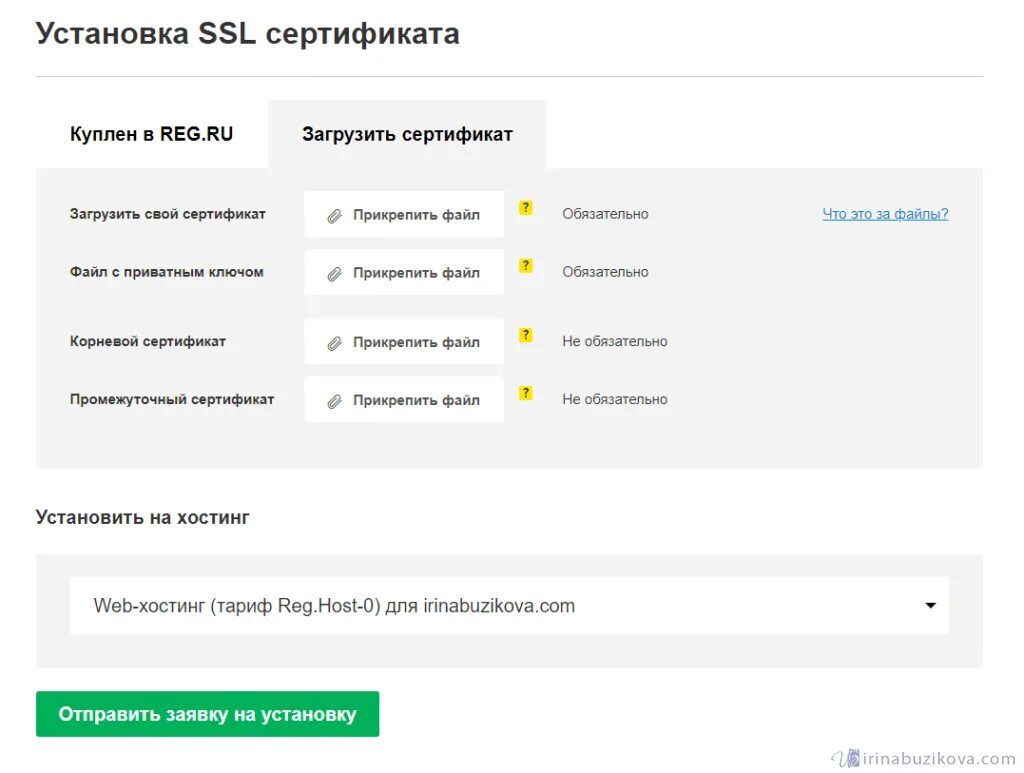
Task: Click yellow help icon beside private key row
Action: 526,266
